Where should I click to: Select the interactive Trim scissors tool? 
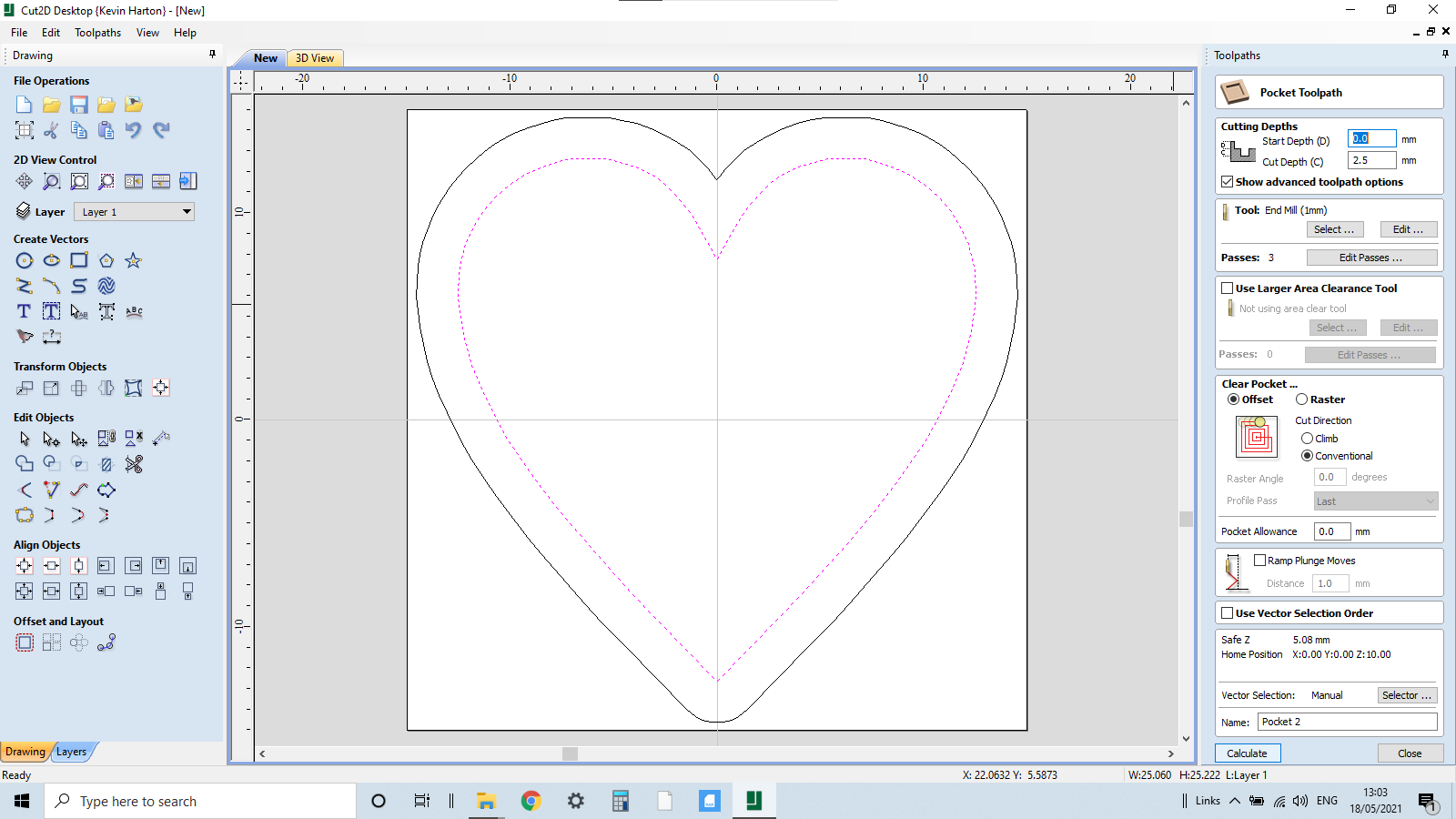tap(134, 464)
